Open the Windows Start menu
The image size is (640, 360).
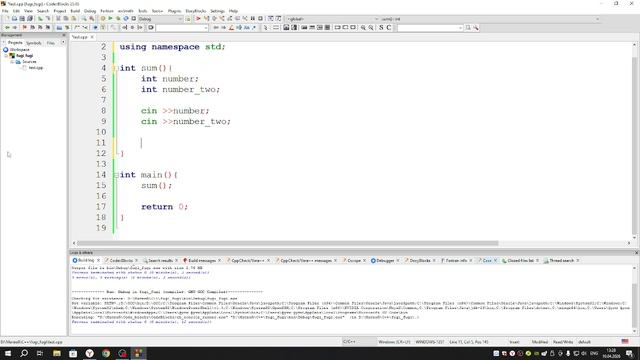point(8,353)
